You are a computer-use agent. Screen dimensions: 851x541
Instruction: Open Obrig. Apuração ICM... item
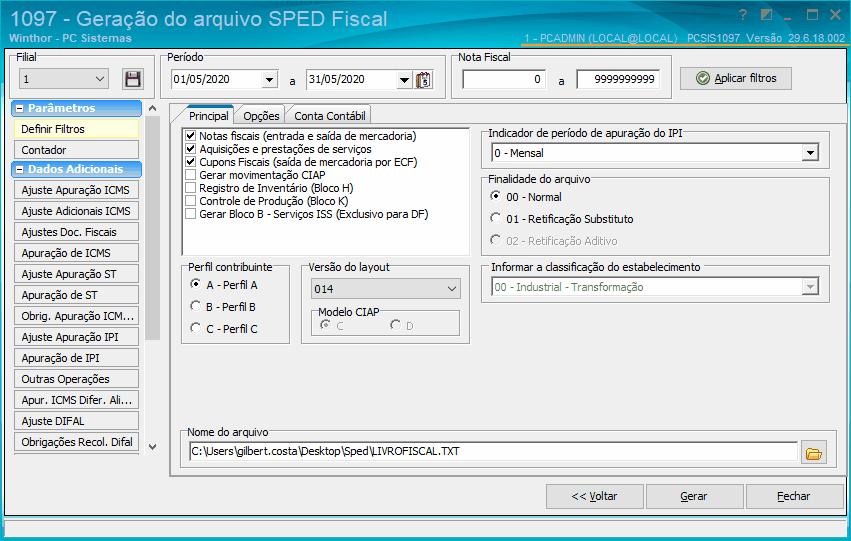76,316
